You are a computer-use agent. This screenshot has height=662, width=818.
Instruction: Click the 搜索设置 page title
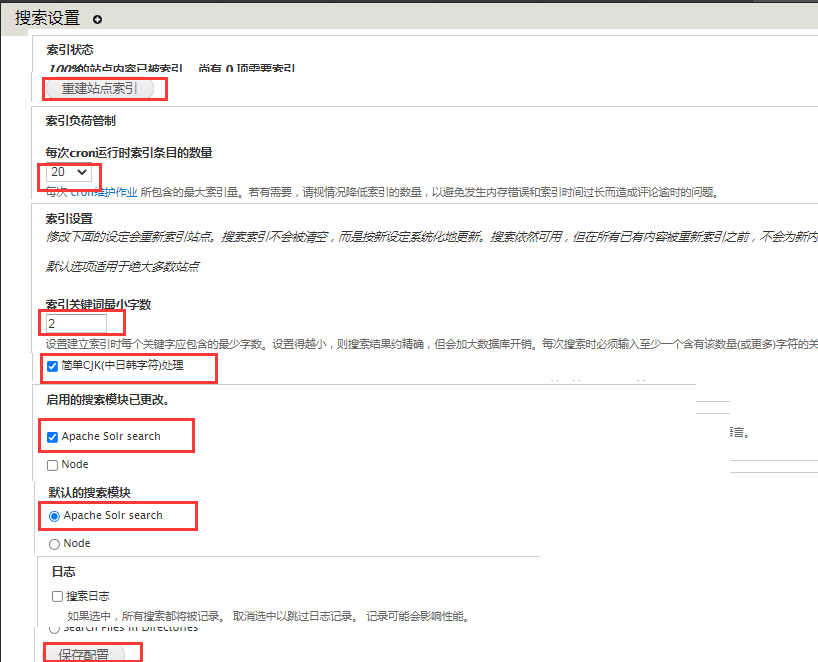[x=47, y=18]
